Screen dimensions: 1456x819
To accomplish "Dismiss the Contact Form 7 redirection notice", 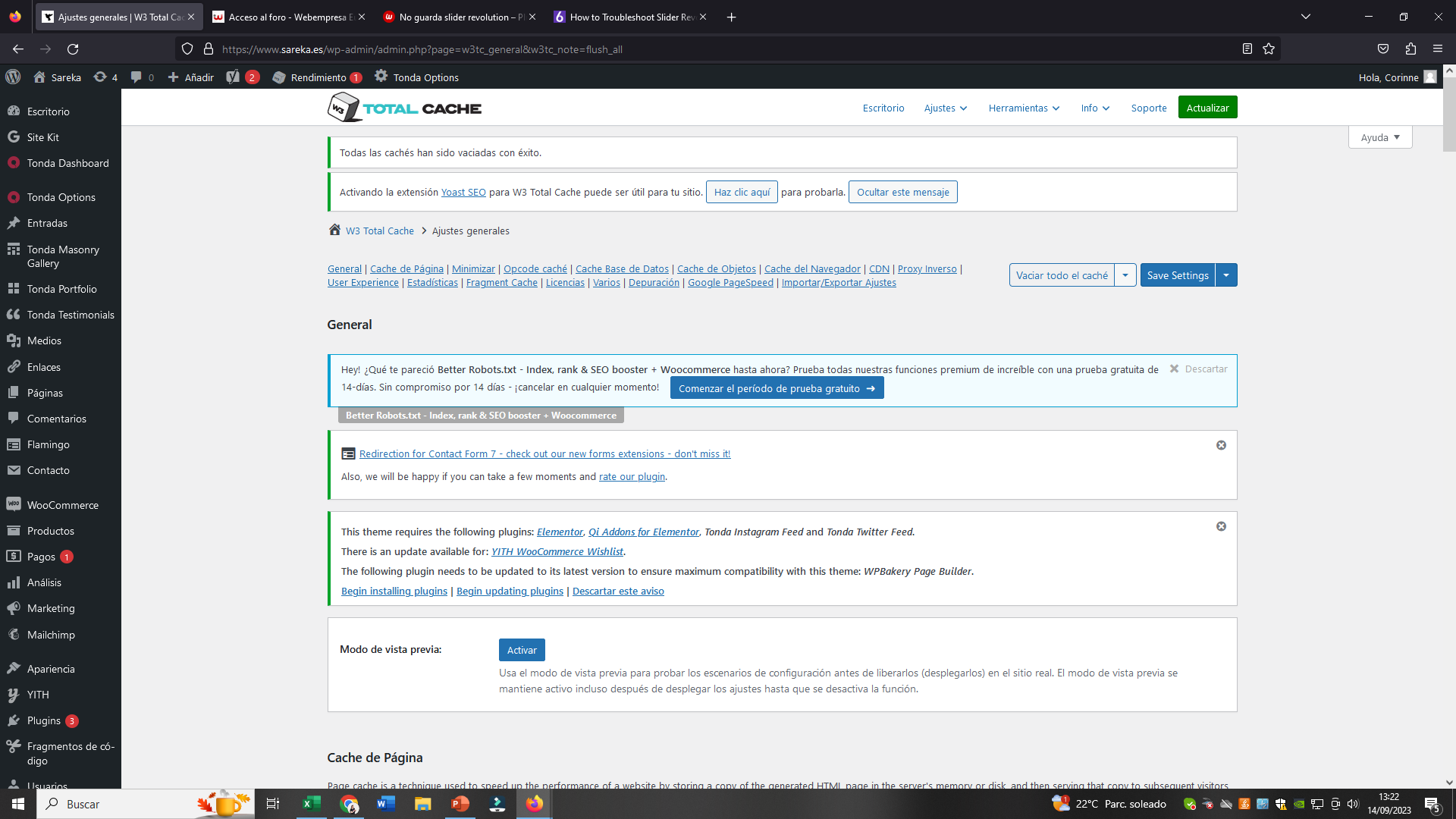I will (x=1221, y=445).
